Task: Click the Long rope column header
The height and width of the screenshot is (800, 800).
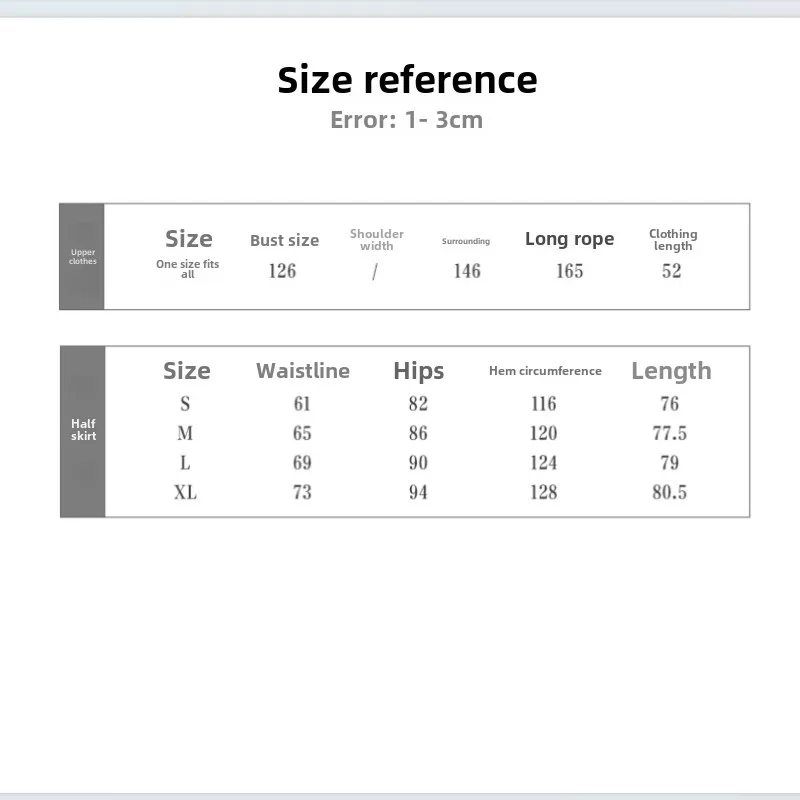Action: [569, 239]
